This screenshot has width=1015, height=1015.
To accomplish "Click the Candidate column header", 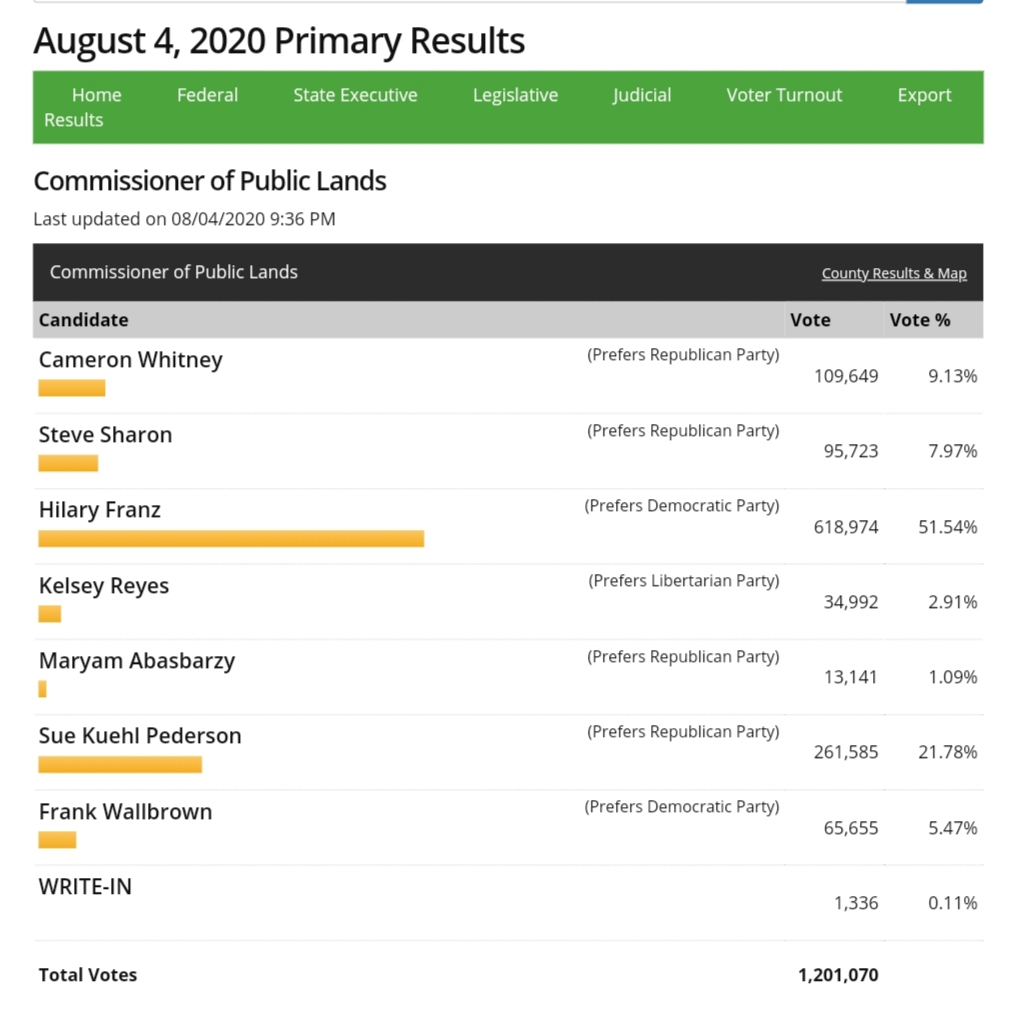I will coord(84,320).
